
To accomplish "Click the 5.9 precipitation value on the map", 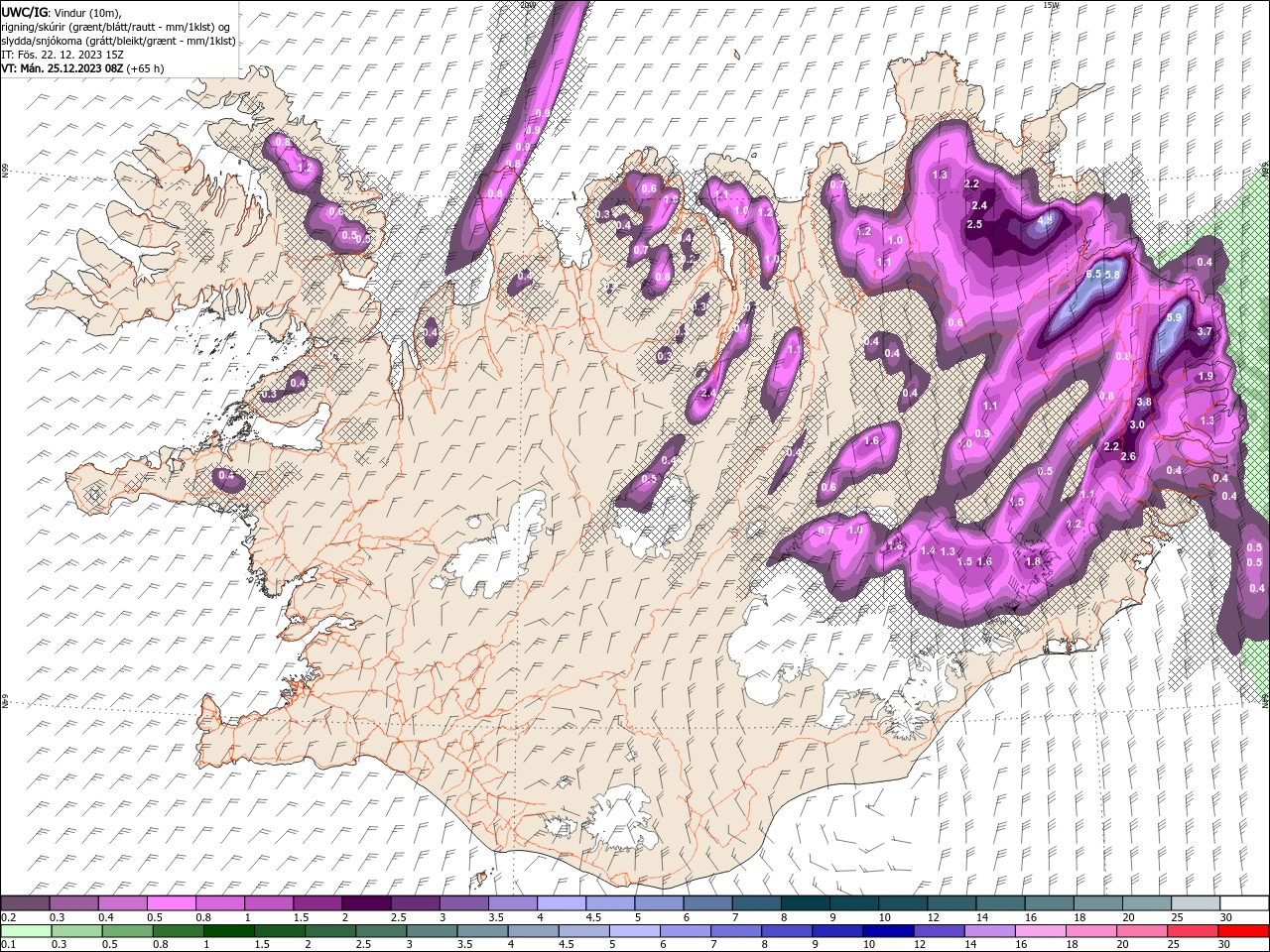I will 1174,317.
